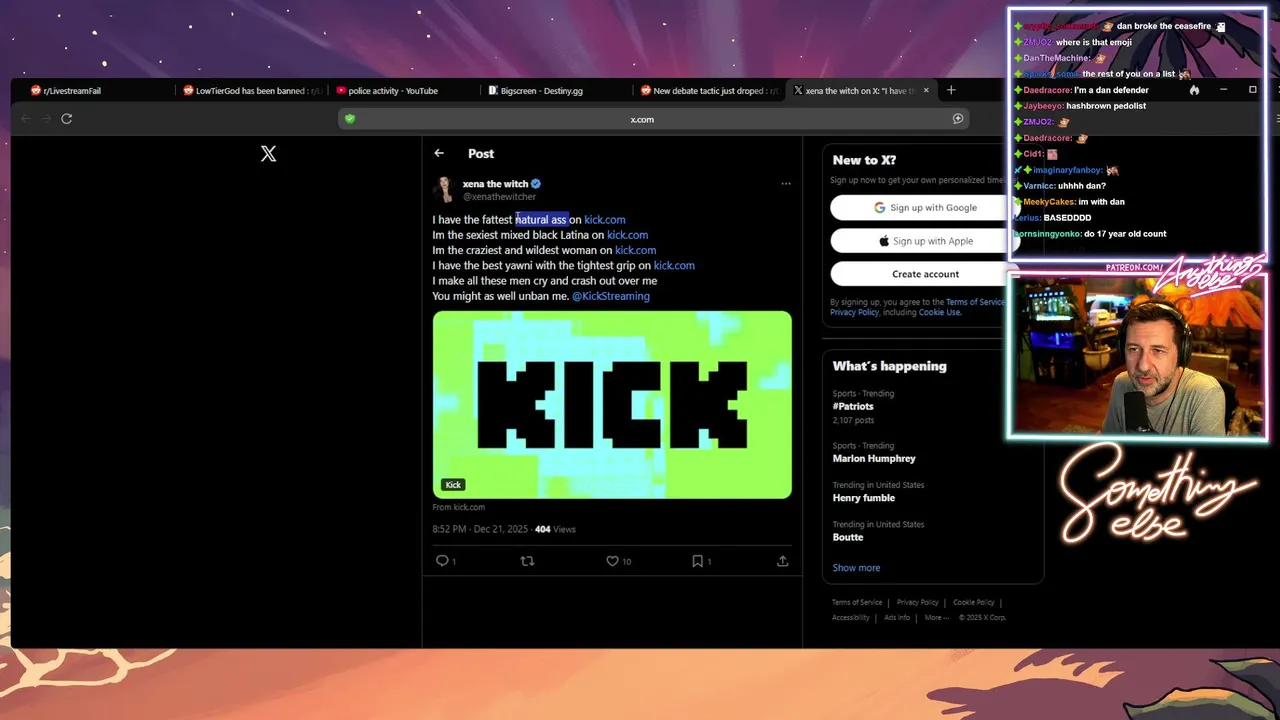Click the Create account button

pos(925,274)
